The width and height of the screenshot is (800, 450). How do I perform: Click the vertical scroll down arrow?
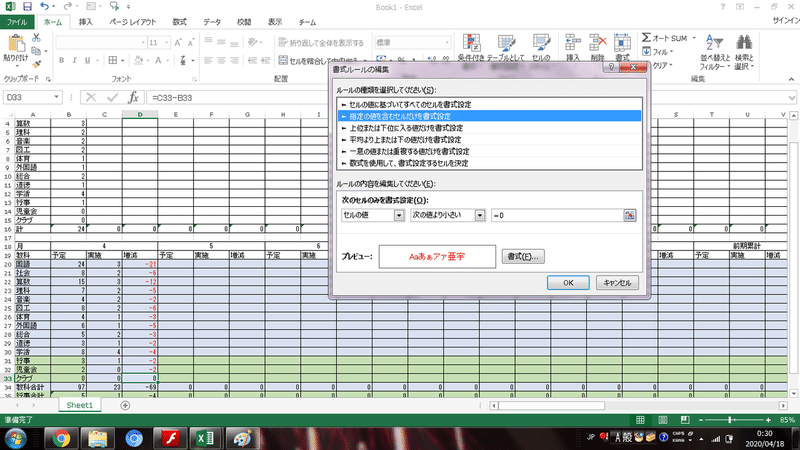coord(793,393)
